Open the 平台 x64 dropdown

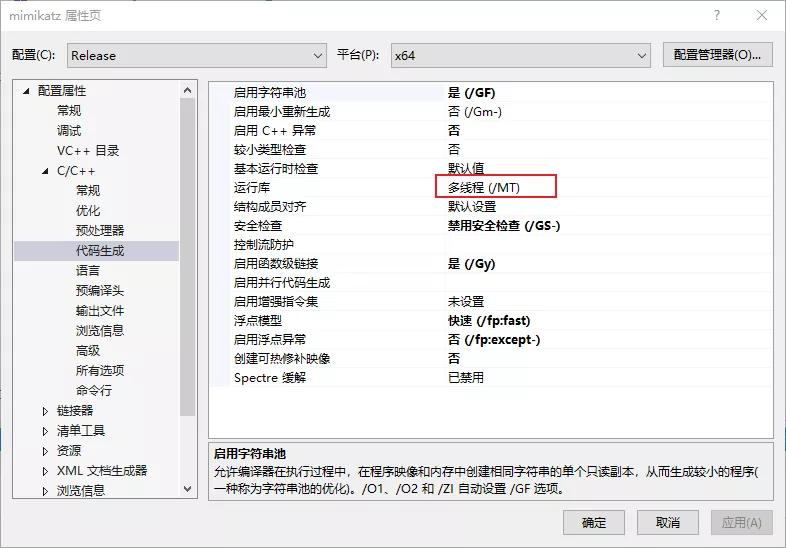(x=521, y=55)
